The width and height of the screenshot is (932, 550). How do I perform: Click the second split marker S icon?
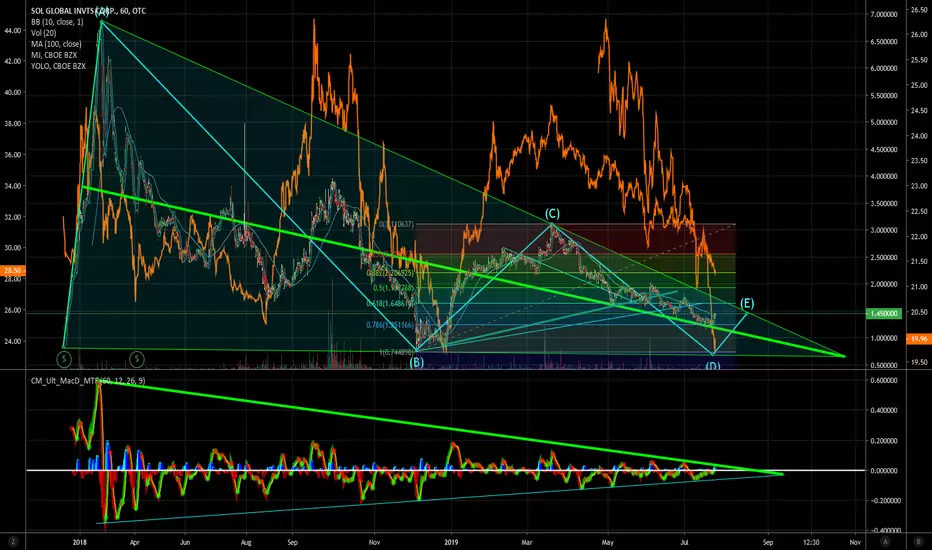point(137,359)
